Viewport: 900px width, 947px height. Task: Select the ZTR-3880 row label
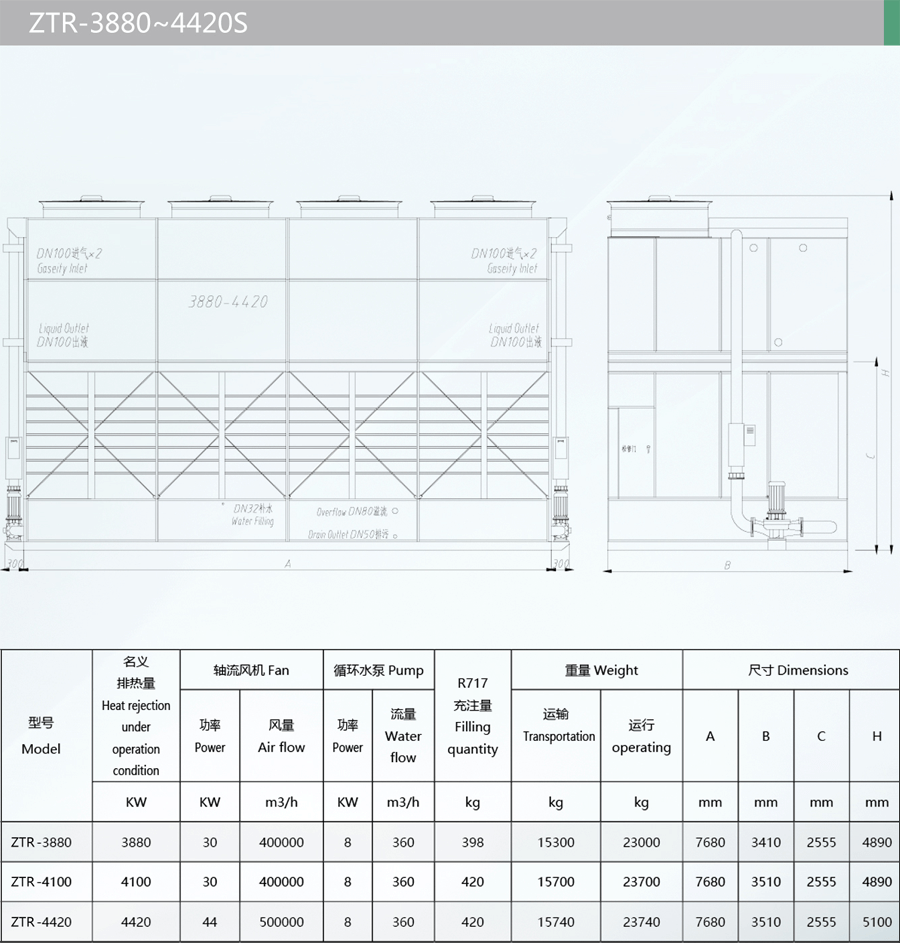click(x=41, y=842)
